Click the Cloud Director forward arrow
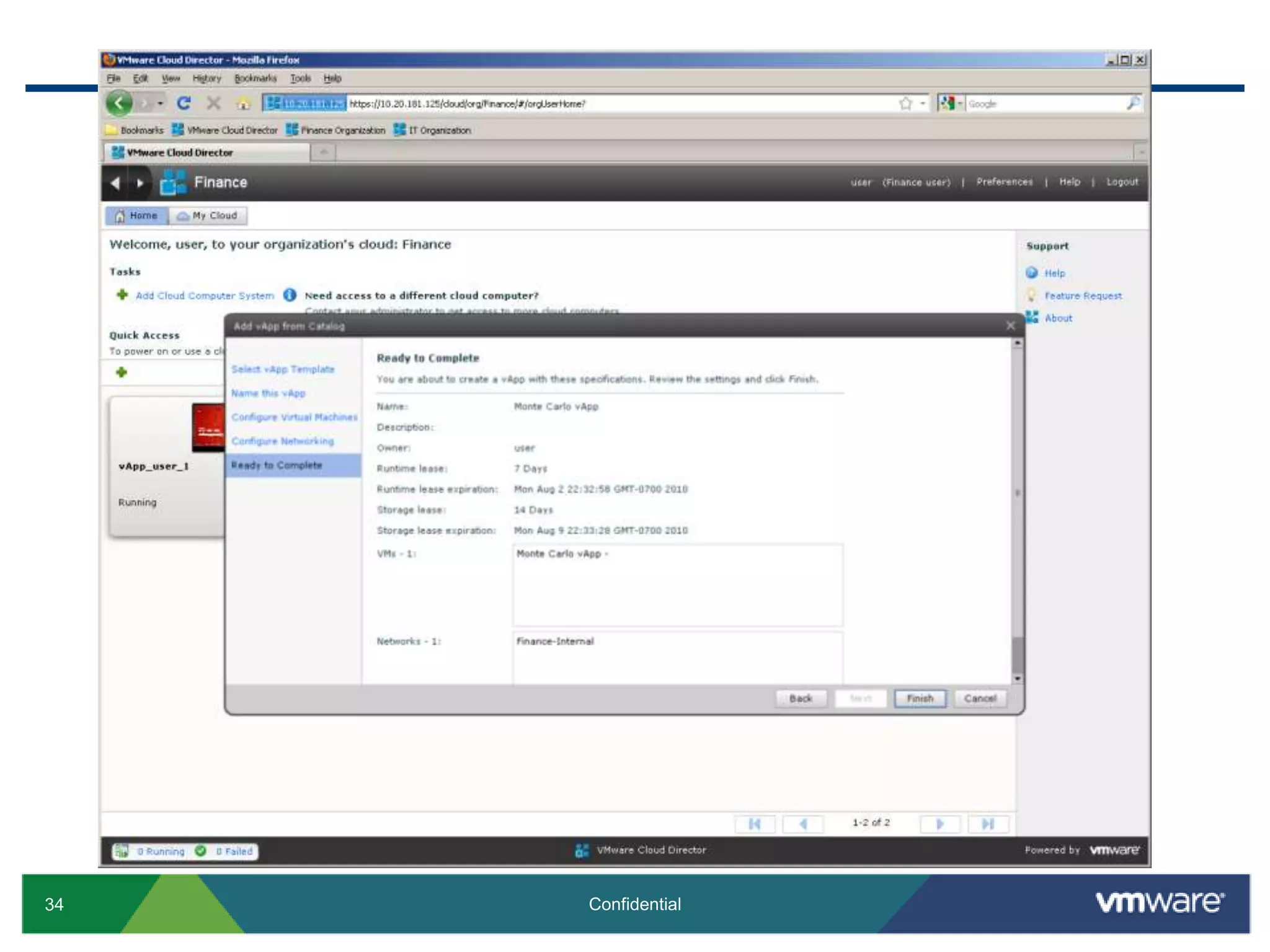This screenshot has height=952, width=1270. [x=140, y=183]
